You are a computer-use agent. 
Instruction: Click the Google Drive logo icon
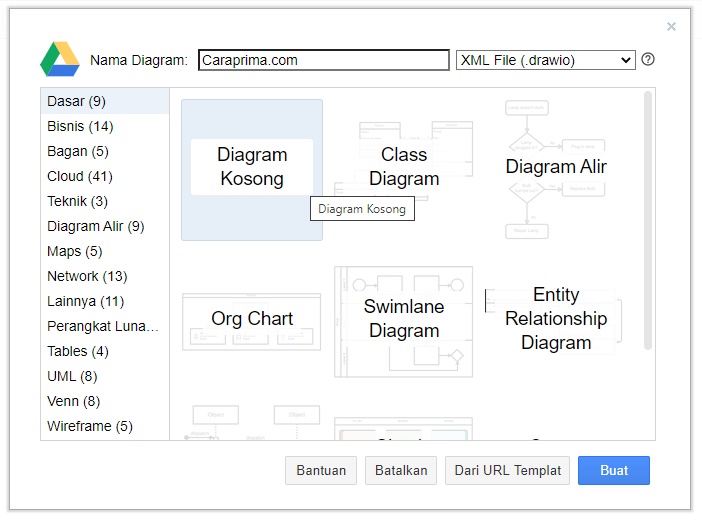[x=60, y=60]
